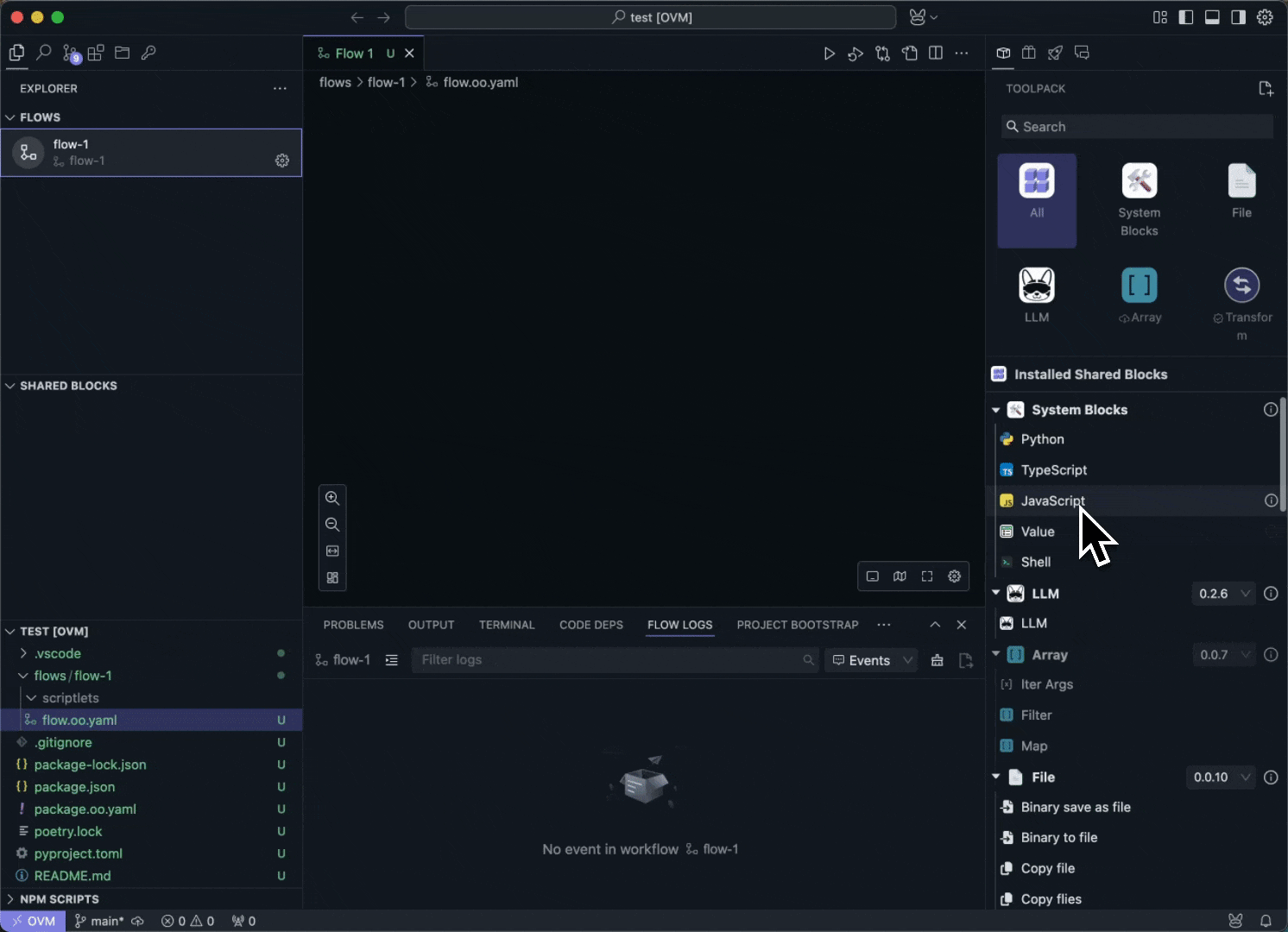Open the LLM version 0.2.6 dropdown
The image size is (1288, 932).
click(x=1223, y=594)
